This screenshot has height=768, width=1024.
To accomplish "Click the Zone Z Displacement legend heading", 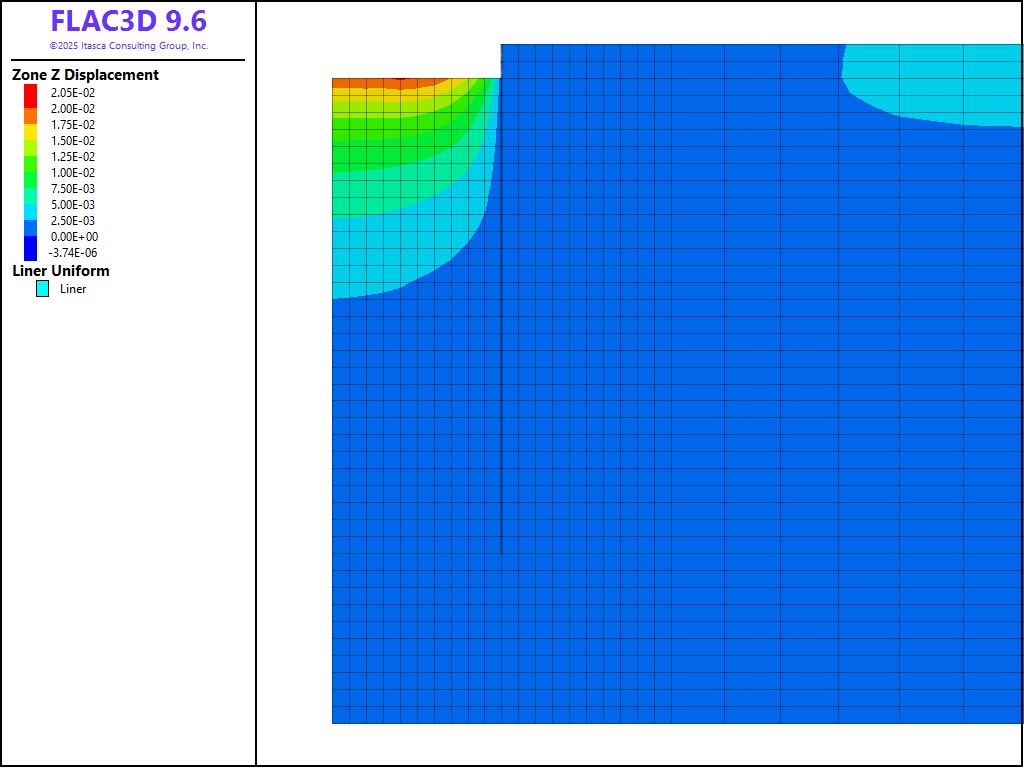I will 85,75.
